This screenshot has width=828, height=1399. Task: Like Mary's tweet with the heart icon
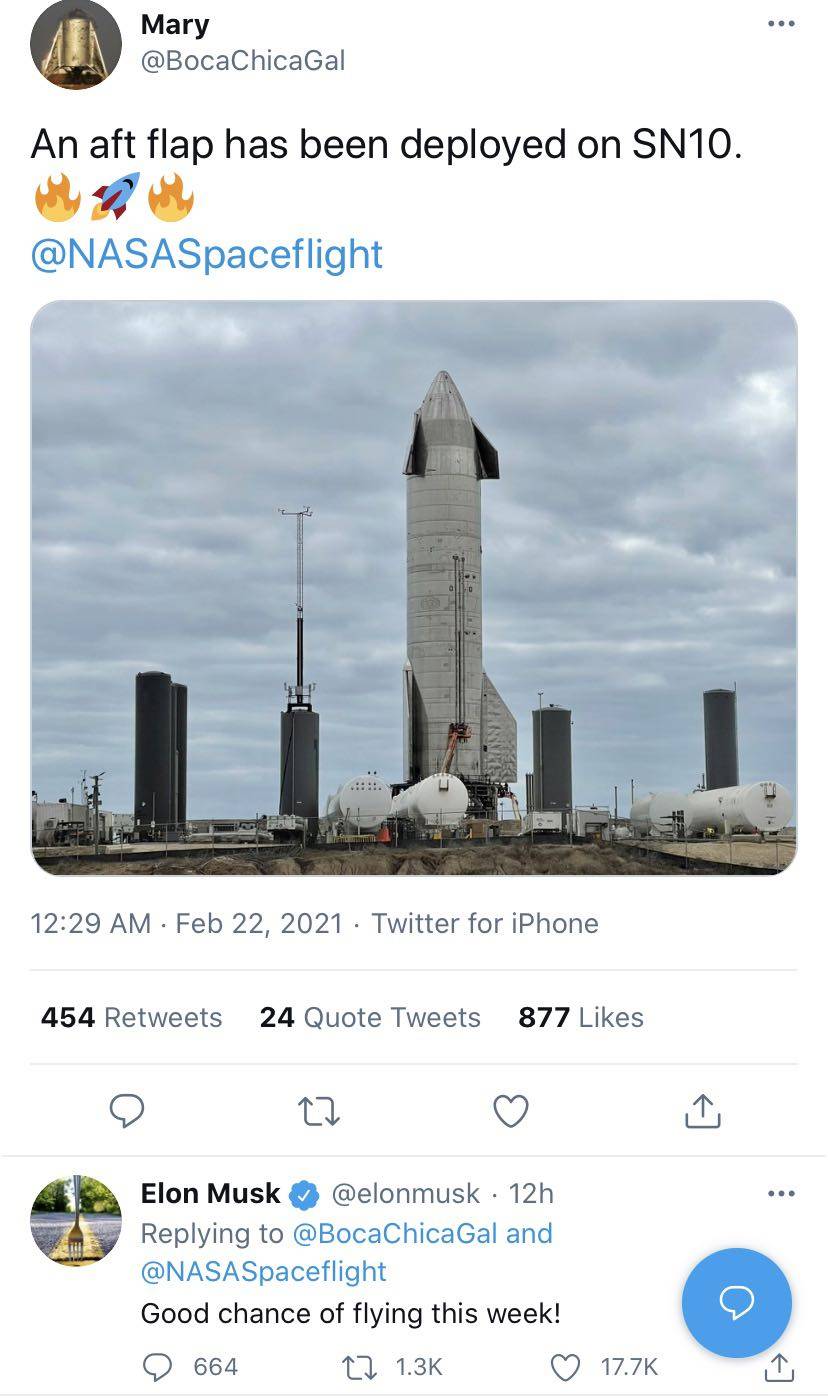(511, 1110)
